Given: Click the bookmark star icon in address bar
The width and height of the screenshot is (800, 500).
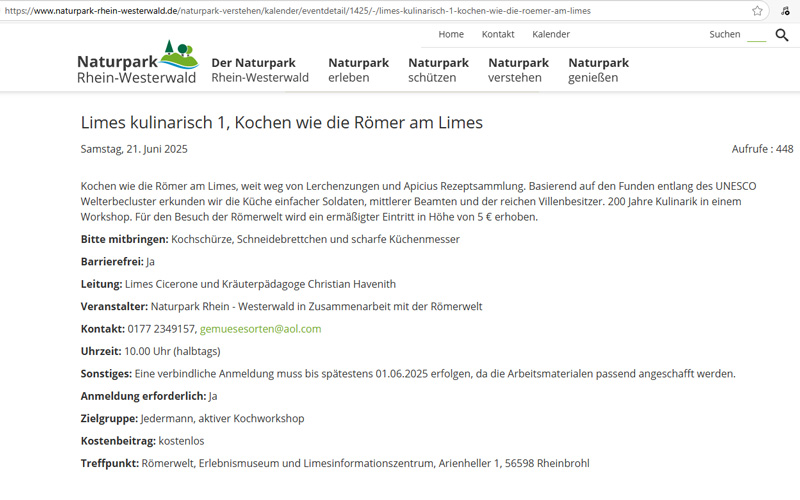Looking at the screenshot, I should [757, 11].
